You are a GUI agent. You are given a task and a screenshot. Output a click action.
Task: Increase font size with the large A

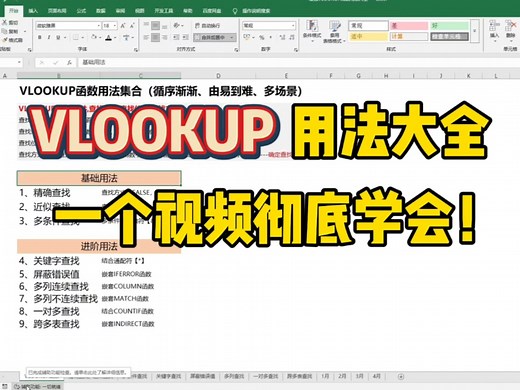coord(123,26)
